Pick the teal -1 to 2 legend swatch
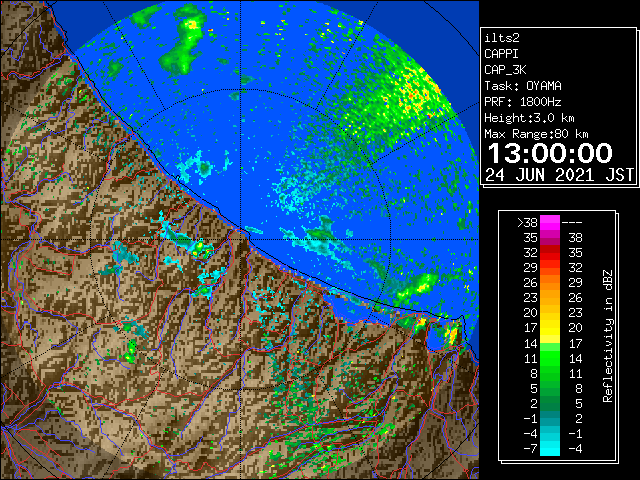Image resolution: width=640 pixels, height=480 pixels. [550, 418]
